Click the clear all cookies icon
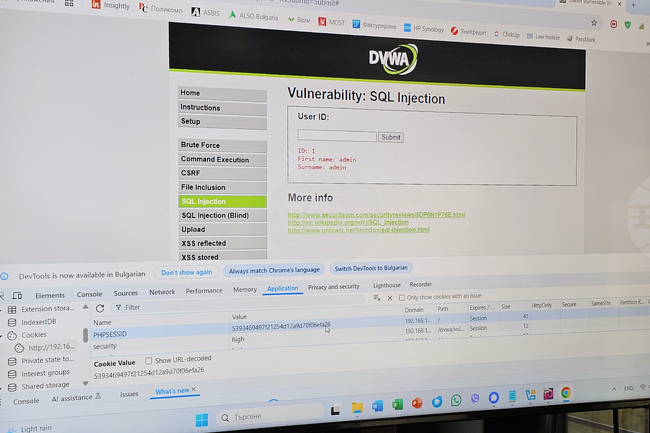This screenshot has width=650, height=433. click(x=376, y=297)
